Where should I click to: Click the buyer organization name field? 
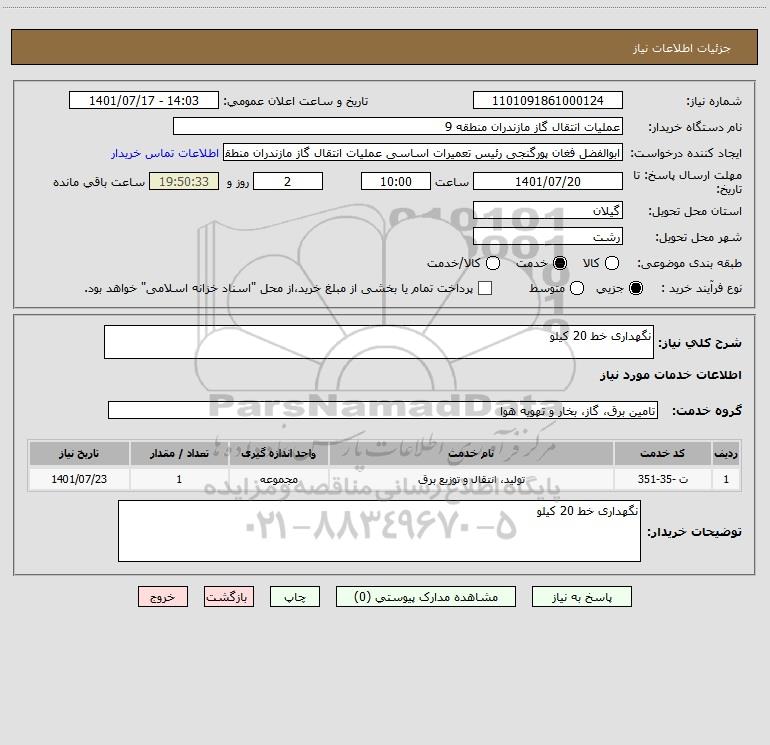point(398,127)
